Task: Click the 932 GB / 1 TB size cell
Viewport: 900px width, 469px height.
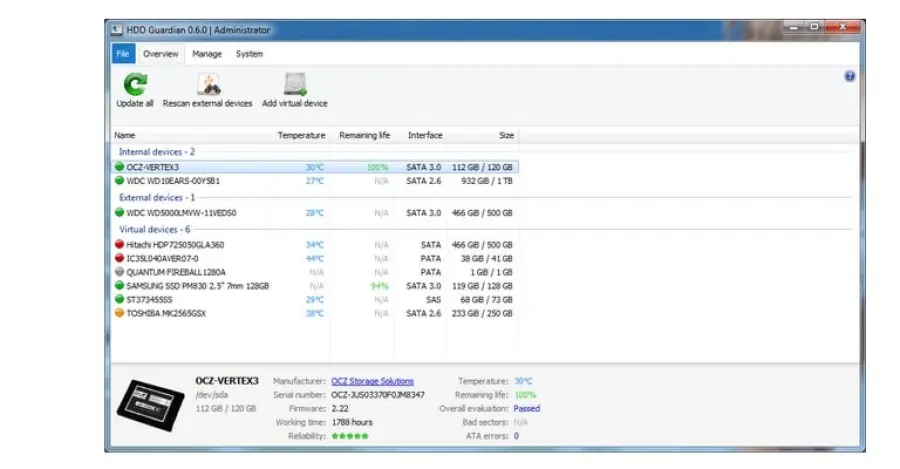Action: pyautogui.click(x=487, y=181)
